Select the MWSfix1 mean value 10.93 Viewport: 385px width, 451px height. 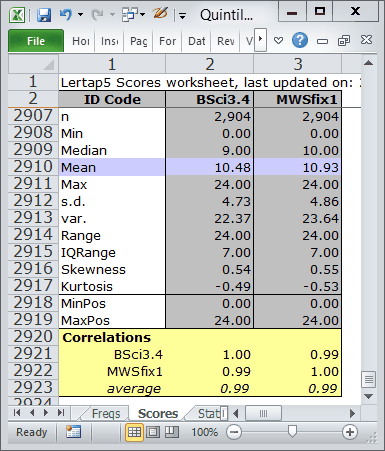(298, 167)
